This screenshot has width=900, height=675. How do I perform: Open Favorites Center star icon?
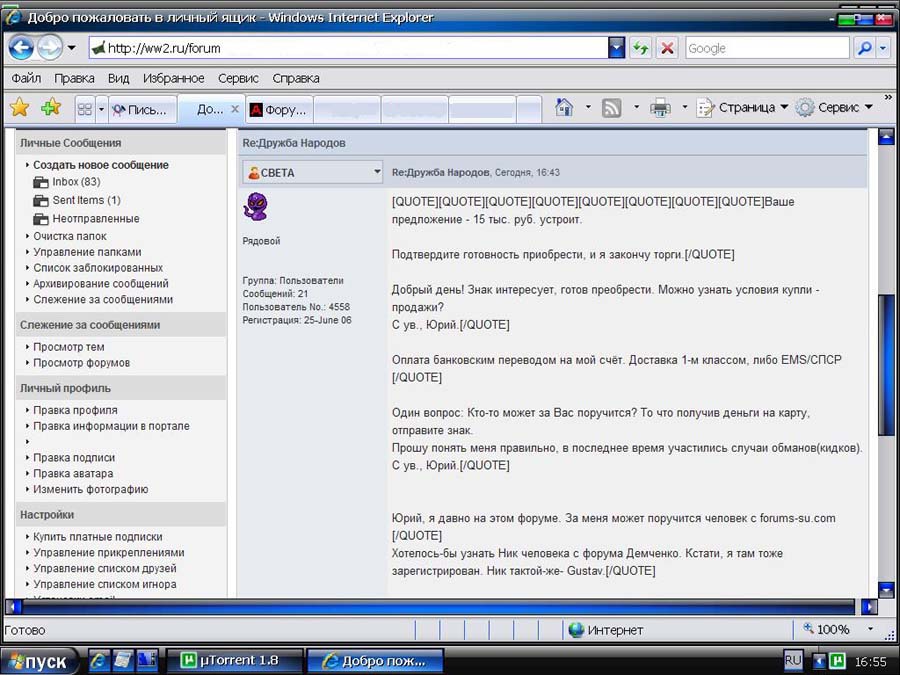pos(19,108)
